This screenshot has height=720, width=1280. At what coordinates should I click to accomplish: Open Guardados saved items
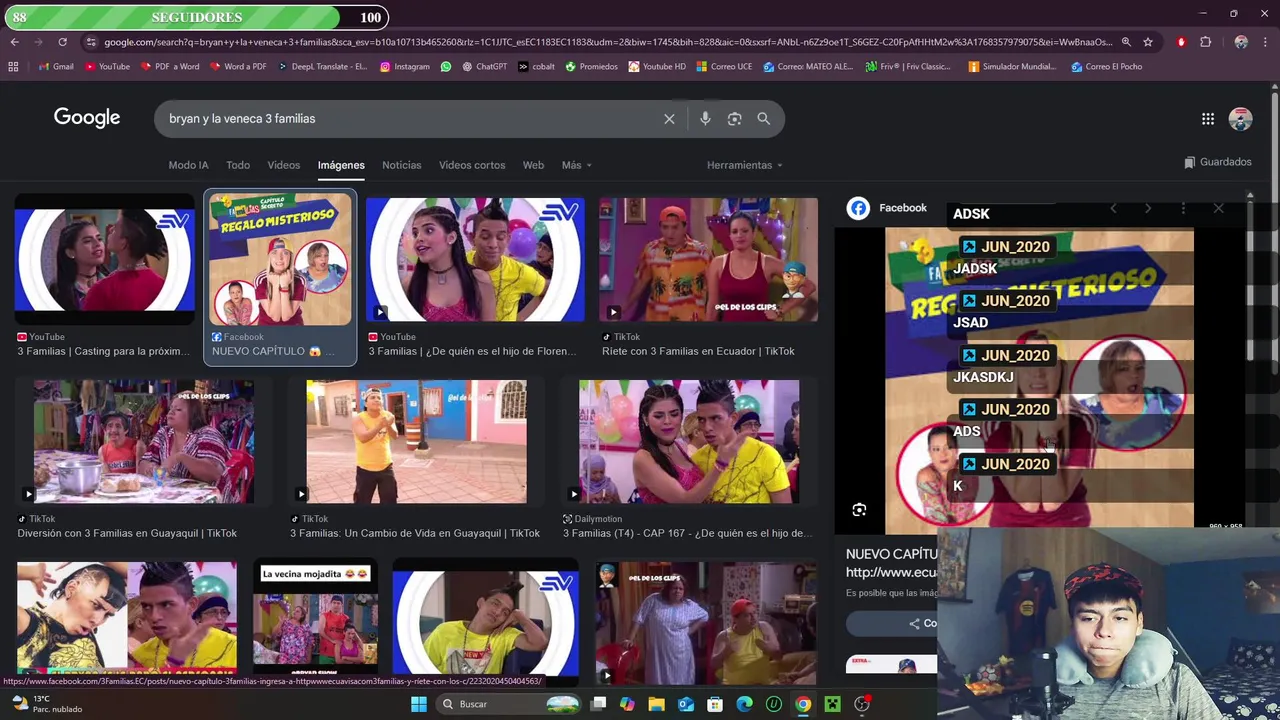coord(1217,162)
